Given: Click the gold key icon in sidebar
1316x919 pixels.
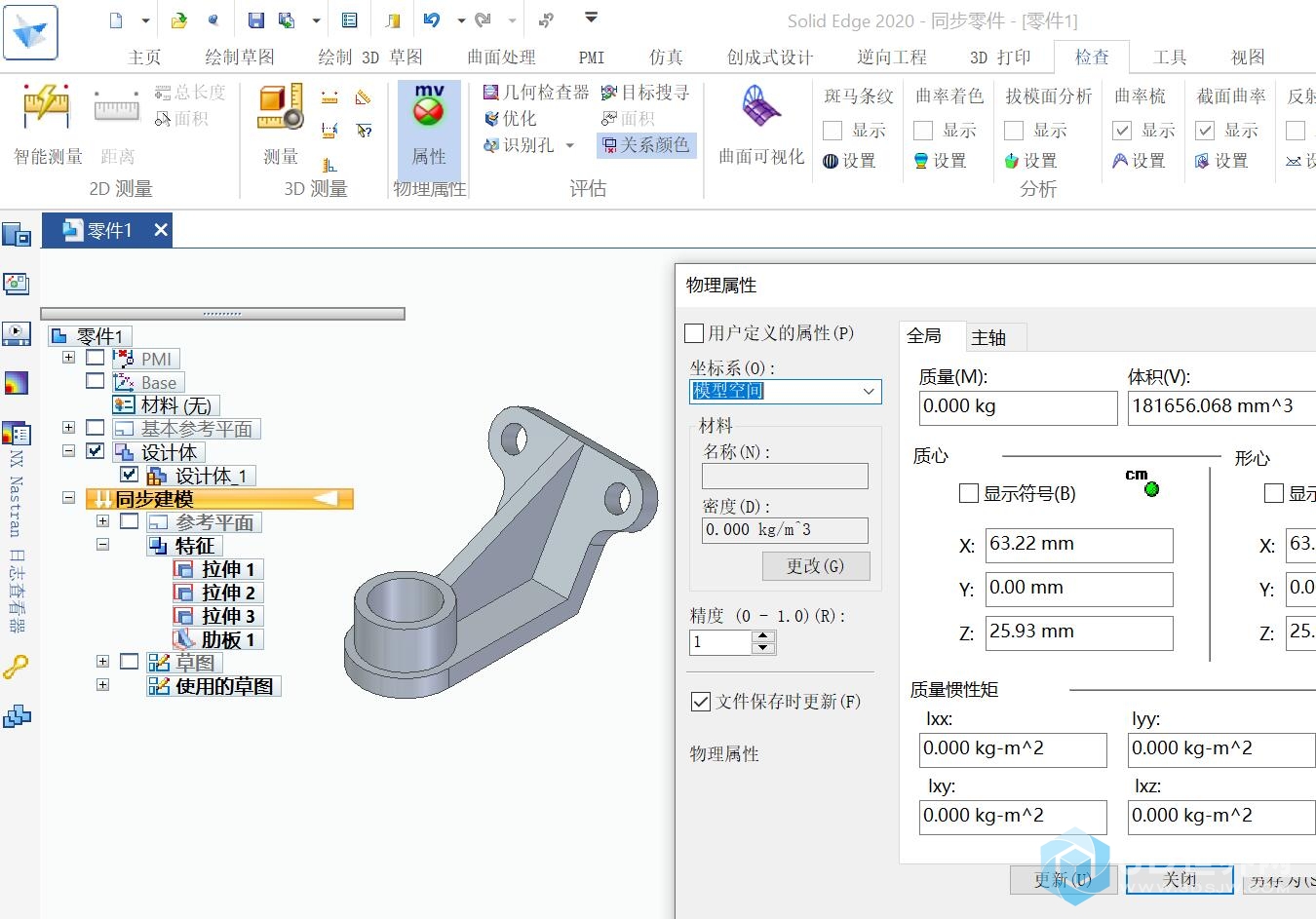Looking at the screenshot, I should click(x=17, y=668).
